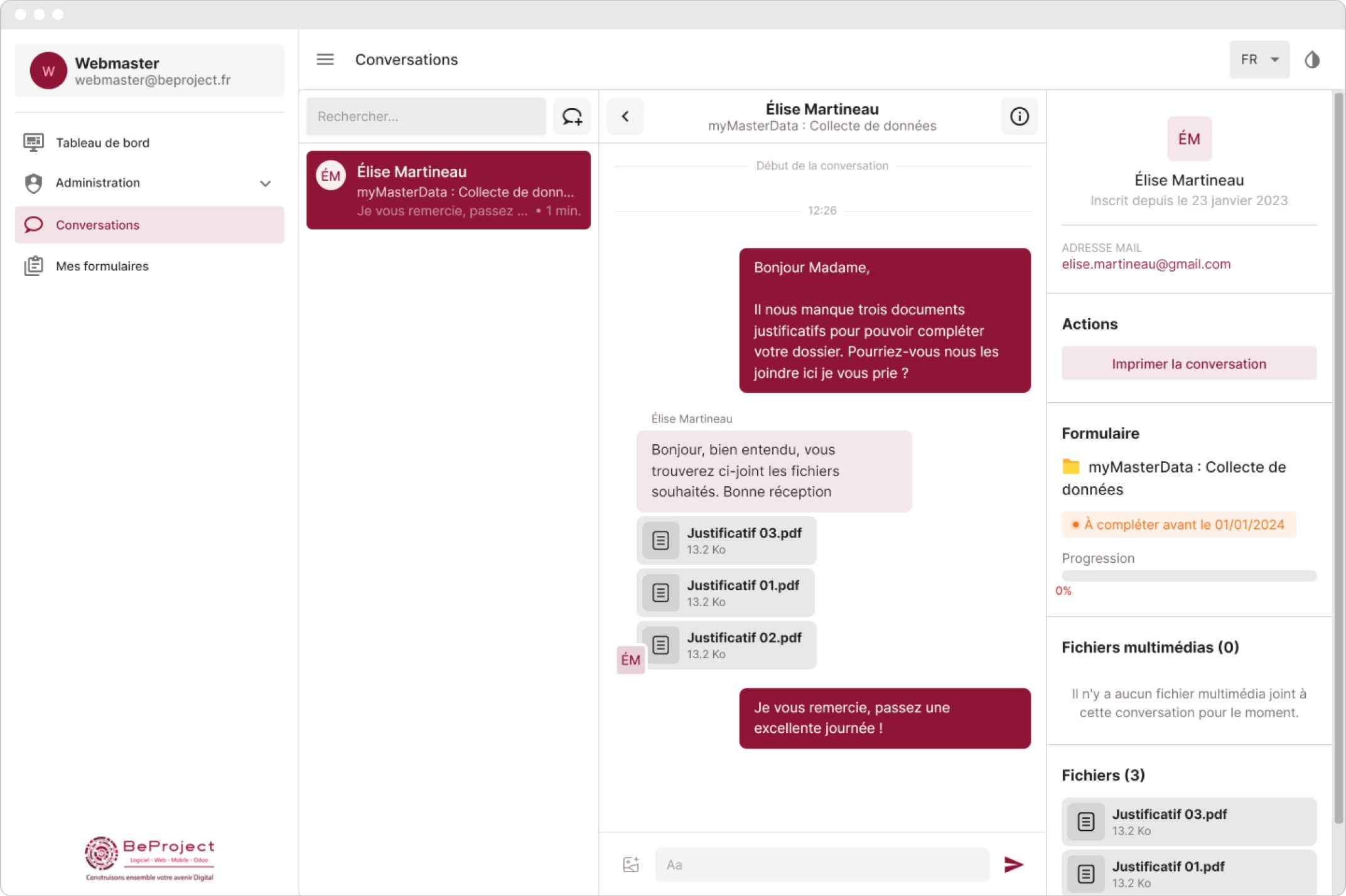Attach an image using the image icon
The height and width of the screenshot is (896, 1346).
click(x=630, y=864)
